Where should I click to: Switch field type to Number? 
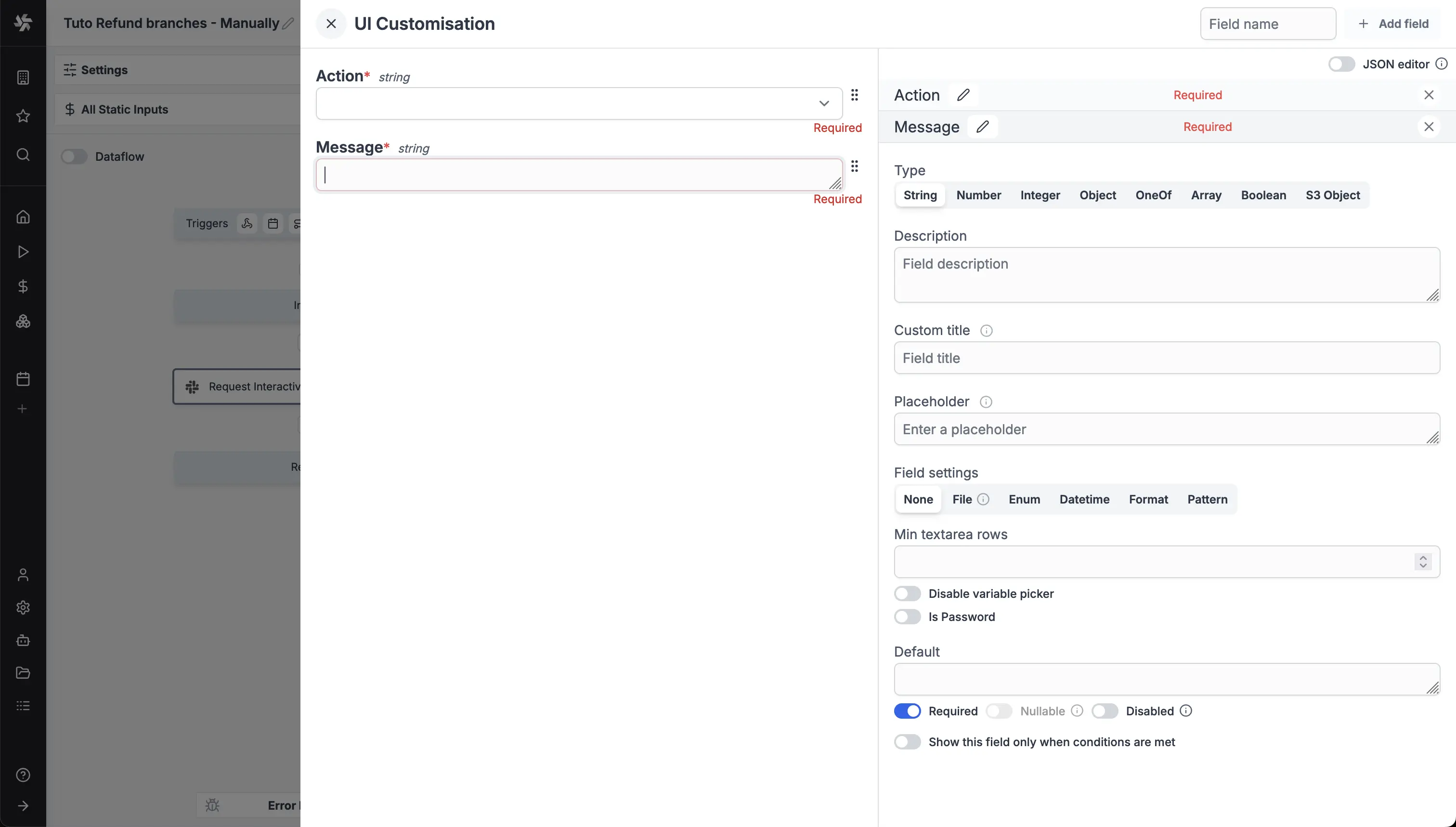coord(978,195)
